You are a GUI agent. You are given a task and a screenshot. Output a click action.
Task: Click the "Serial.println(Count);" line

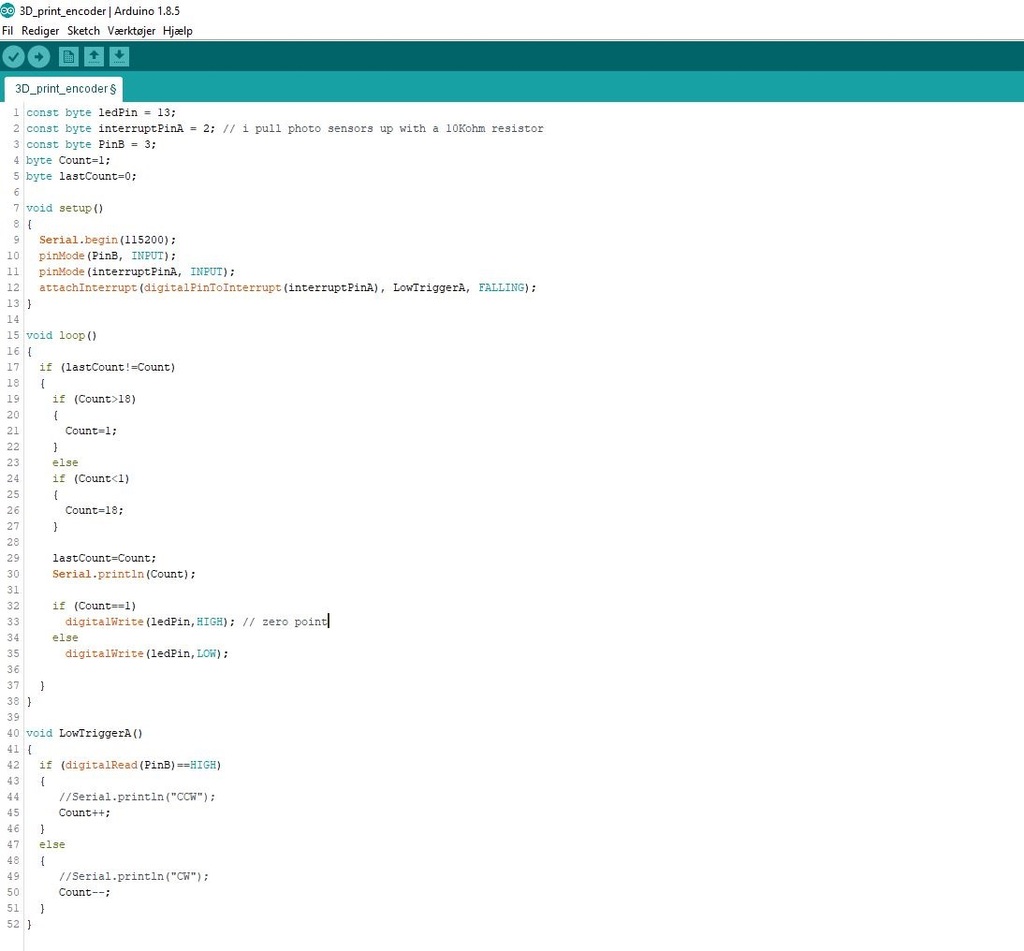click(x=124, y=574)
